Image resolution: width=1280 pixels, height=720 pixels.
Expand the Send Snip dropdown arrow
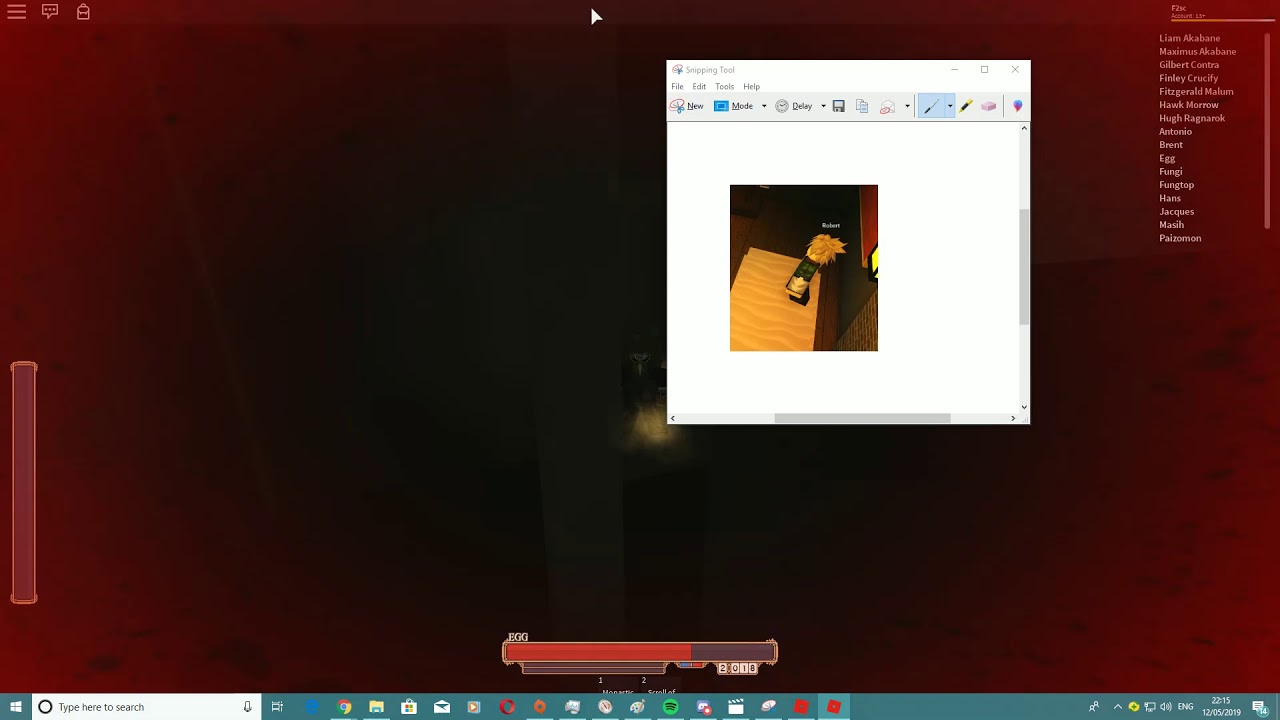(x=907, y=106)
